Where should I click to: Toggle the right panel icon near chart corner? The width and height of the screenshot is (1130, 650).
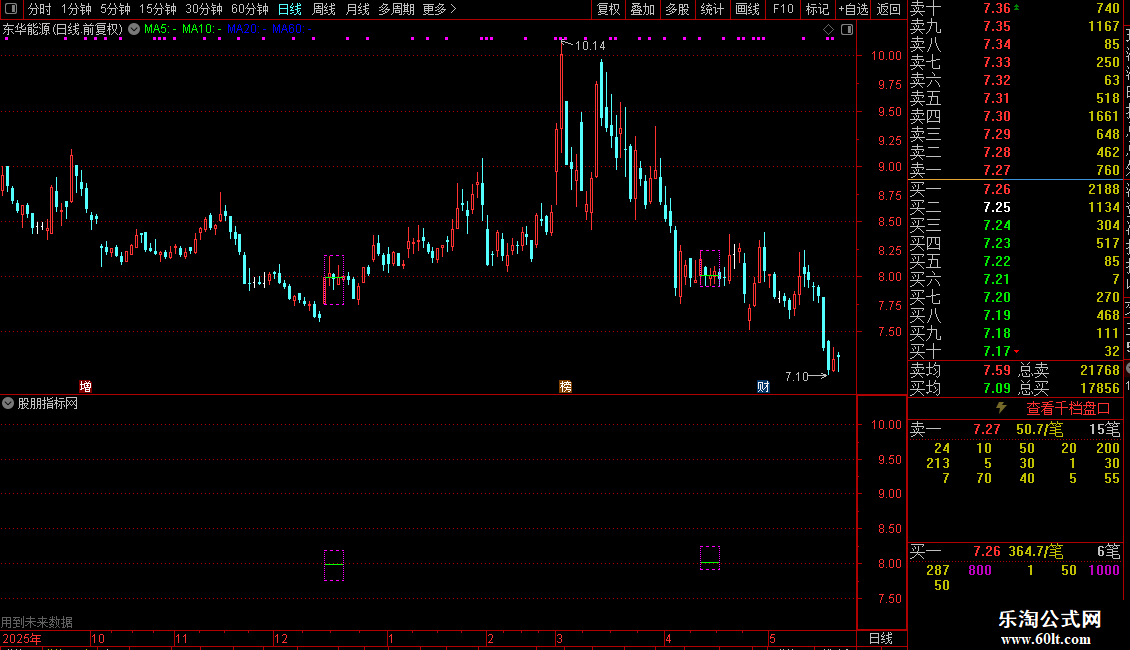click(847, 30)
